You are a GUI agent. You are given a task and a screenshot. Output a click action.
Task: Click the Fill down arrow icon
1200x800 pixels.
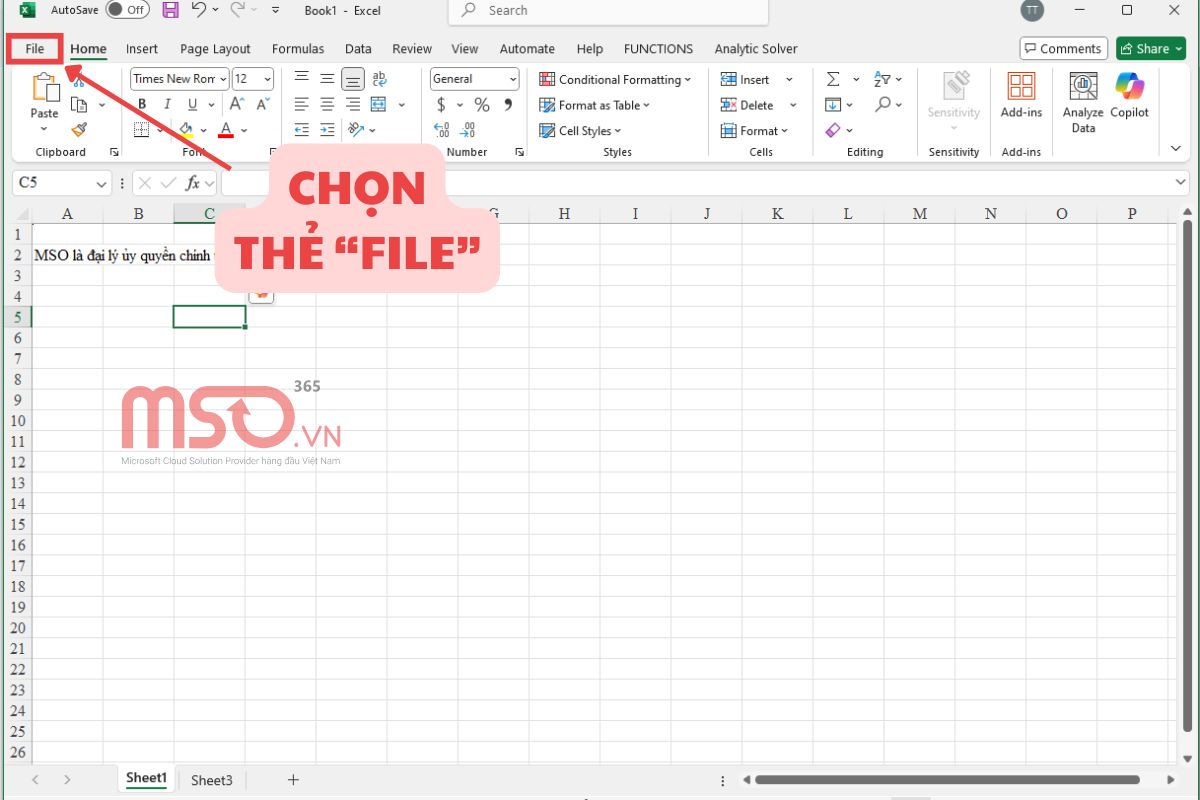(833, 104)
